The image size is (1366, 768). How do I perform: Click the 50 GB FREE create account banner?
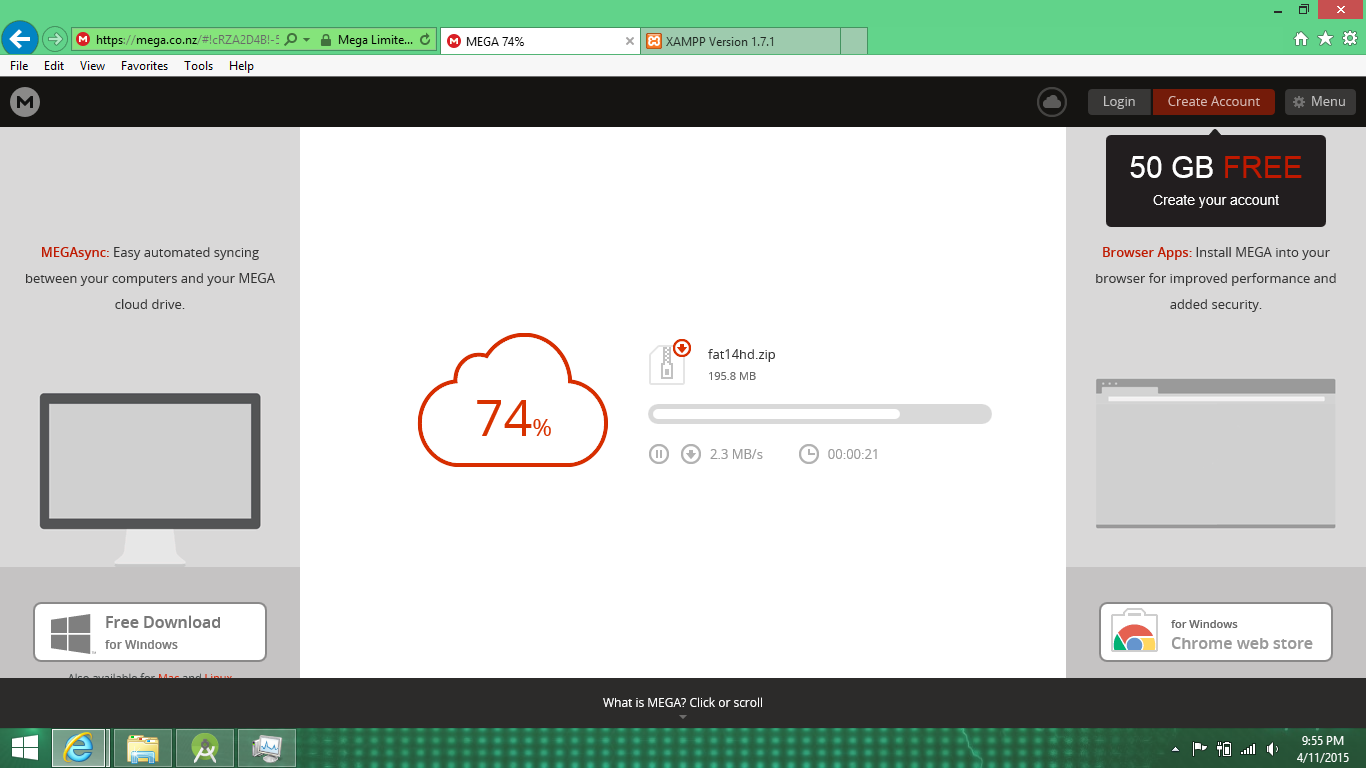(1216, 180)
